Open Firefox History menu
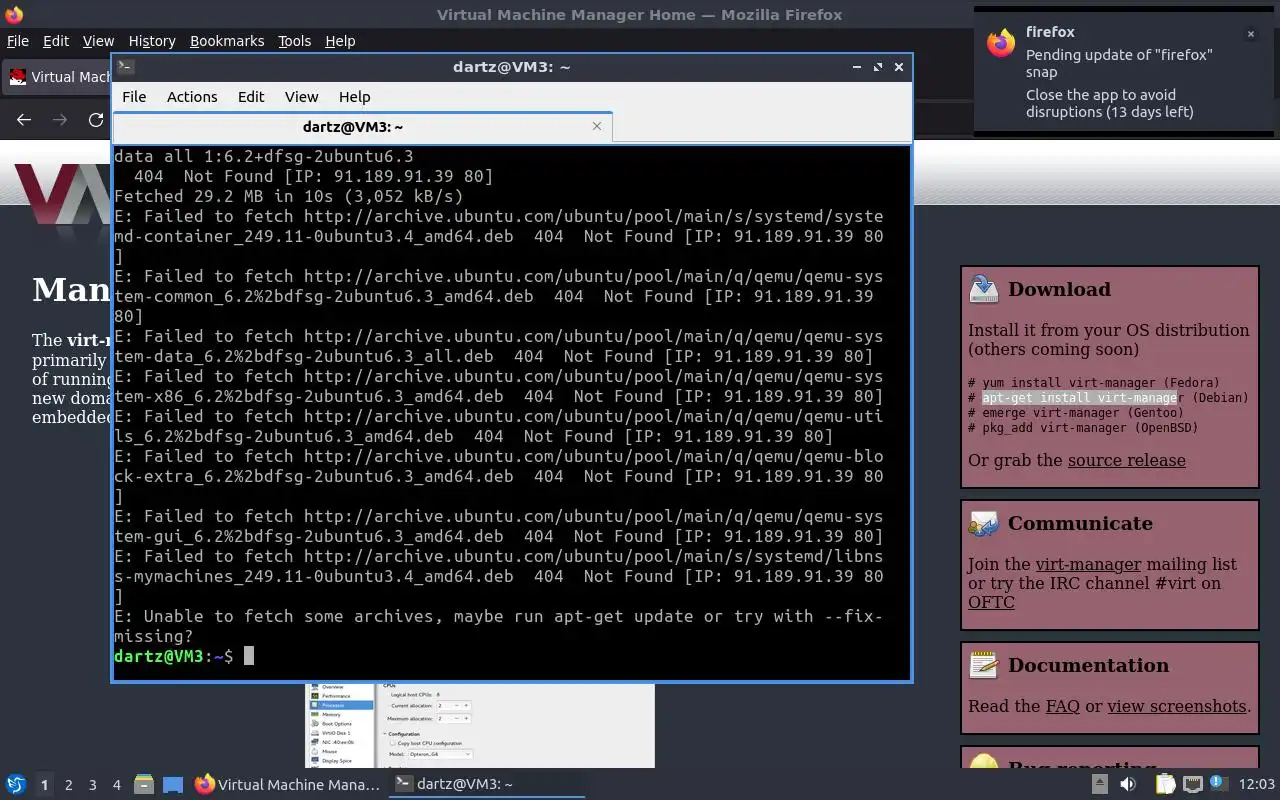 [152, 41]
